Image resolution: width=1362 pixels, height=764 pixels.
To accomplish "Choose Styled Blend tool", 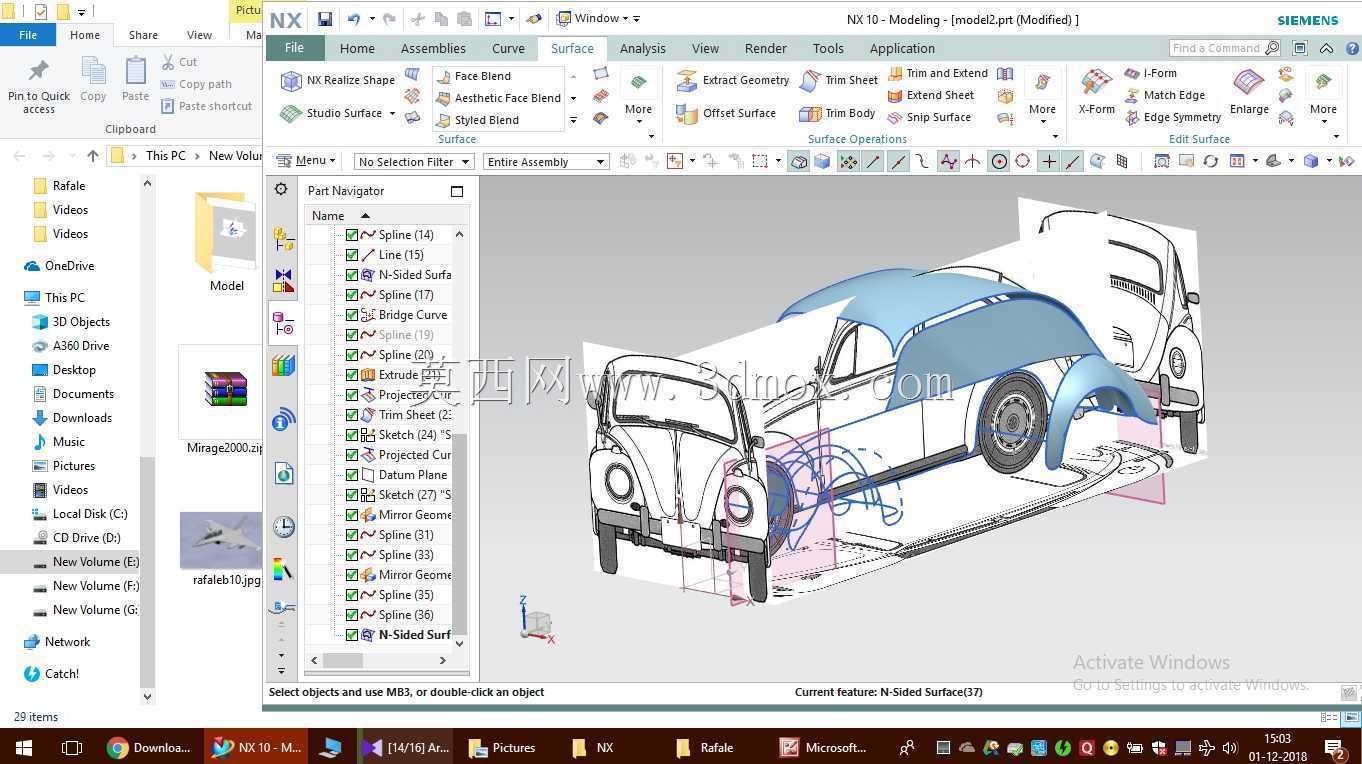I will click(477, 120).
